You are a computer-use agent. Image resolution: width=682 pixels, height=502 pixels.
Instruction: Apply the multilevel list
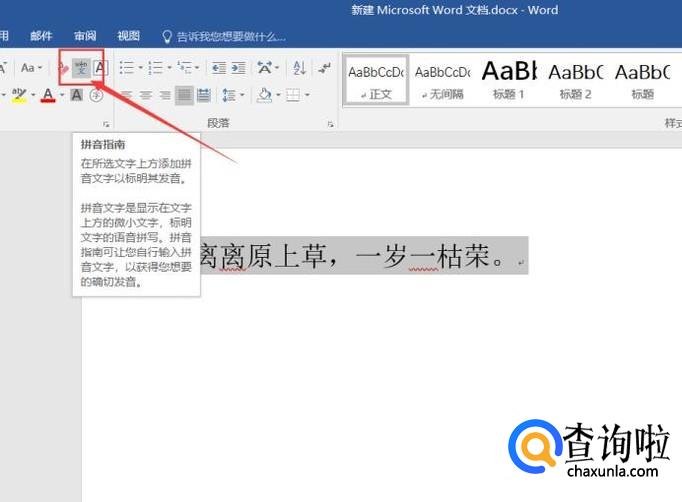[184, 68]
